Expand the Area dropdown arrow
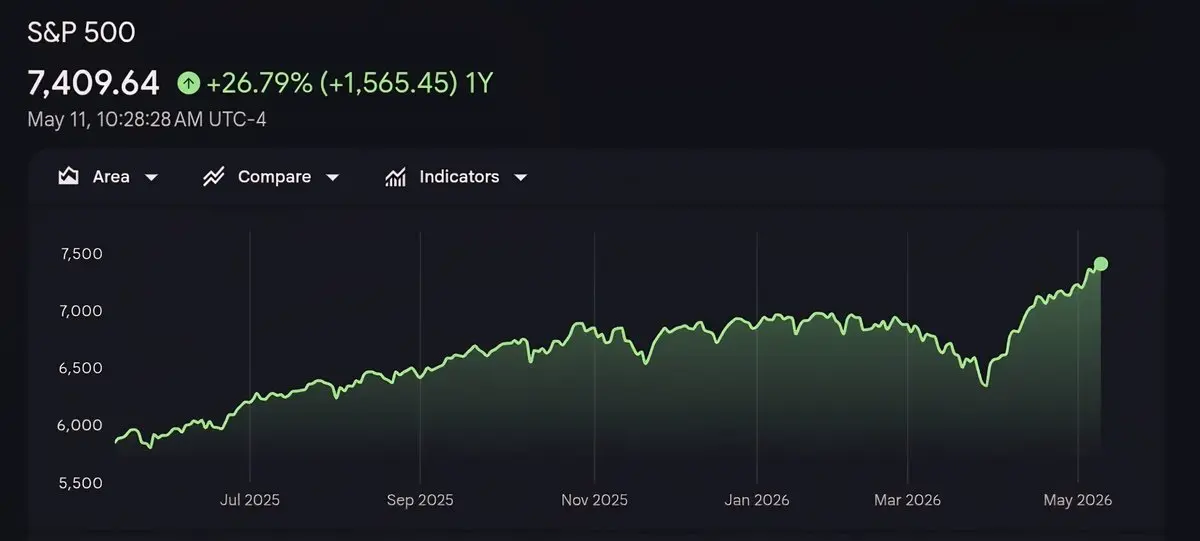 pos(151,178)
